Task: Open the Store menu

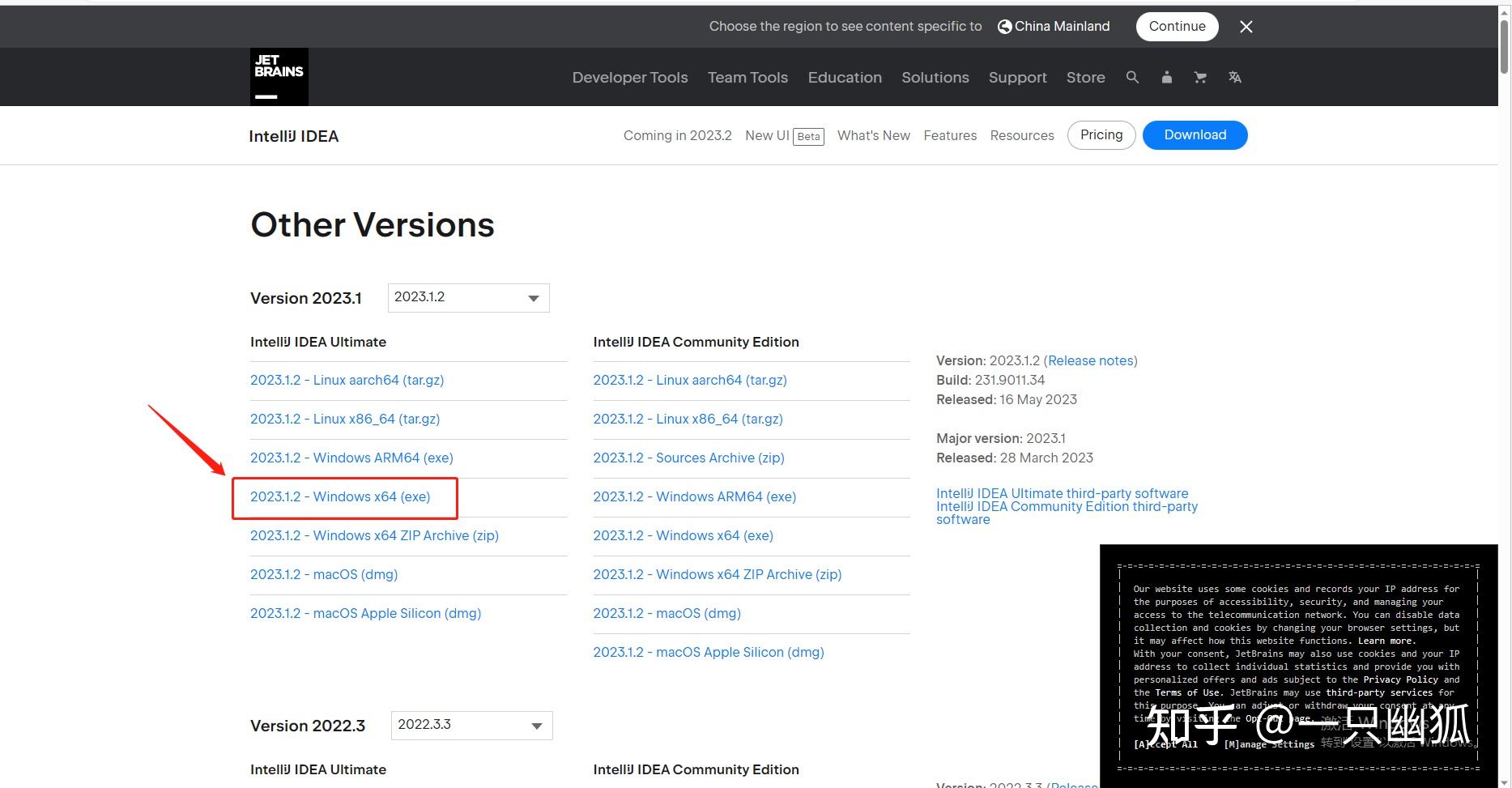Action: 1085,77
